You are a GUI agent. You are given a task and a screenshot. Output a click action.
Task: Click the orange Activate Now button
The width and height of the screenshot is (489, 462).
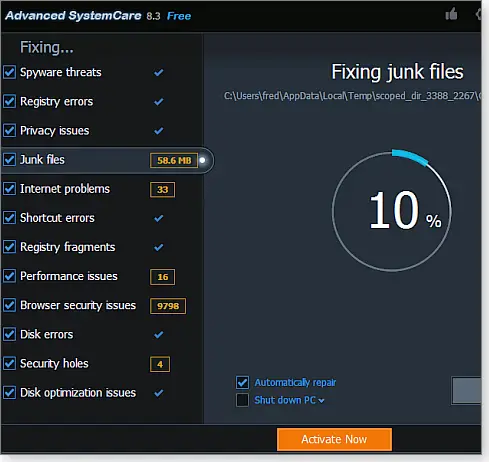(334, 439)
